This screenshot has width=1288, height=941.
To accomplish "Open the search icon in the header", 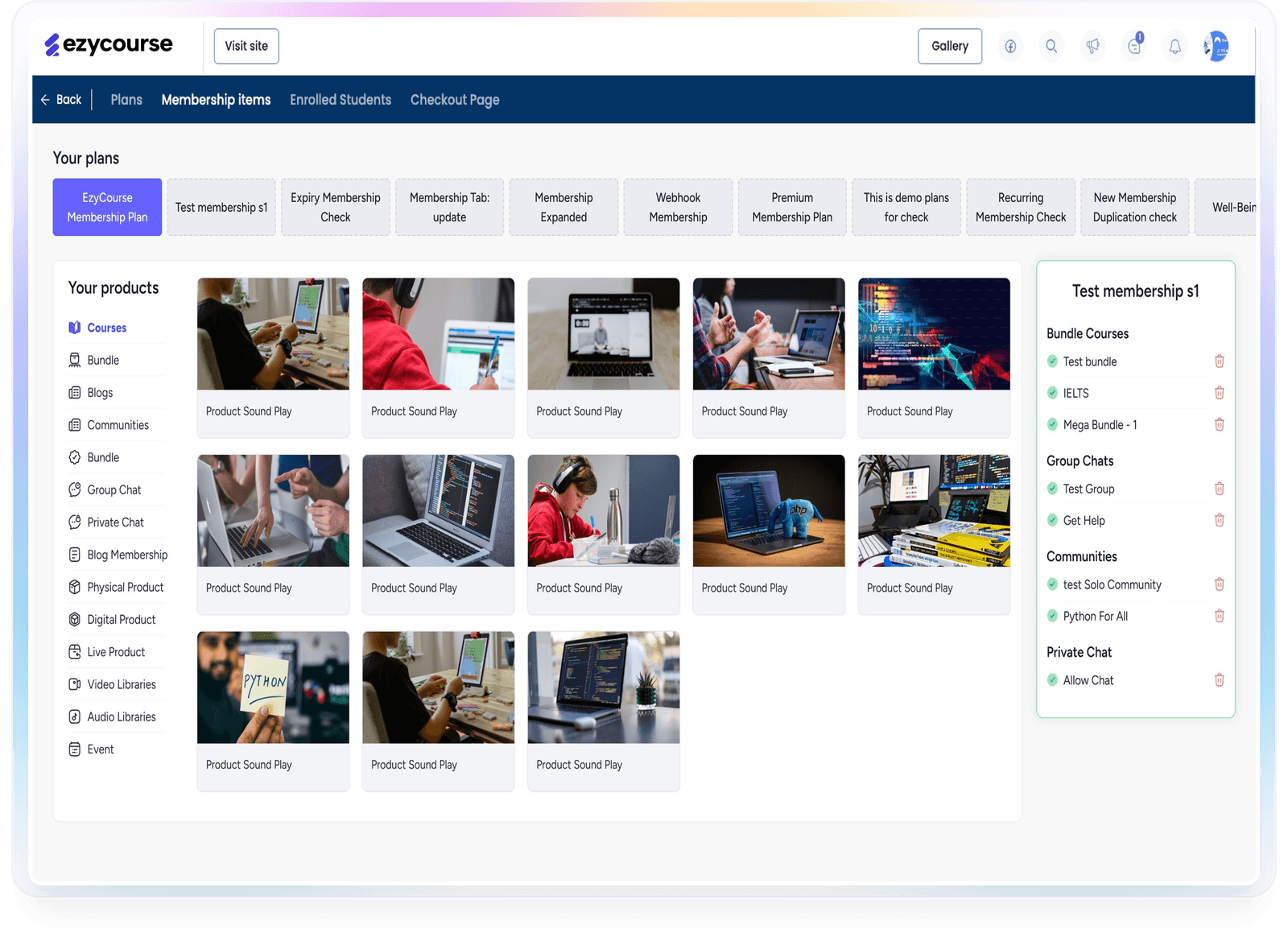I will pos(1051,46).
